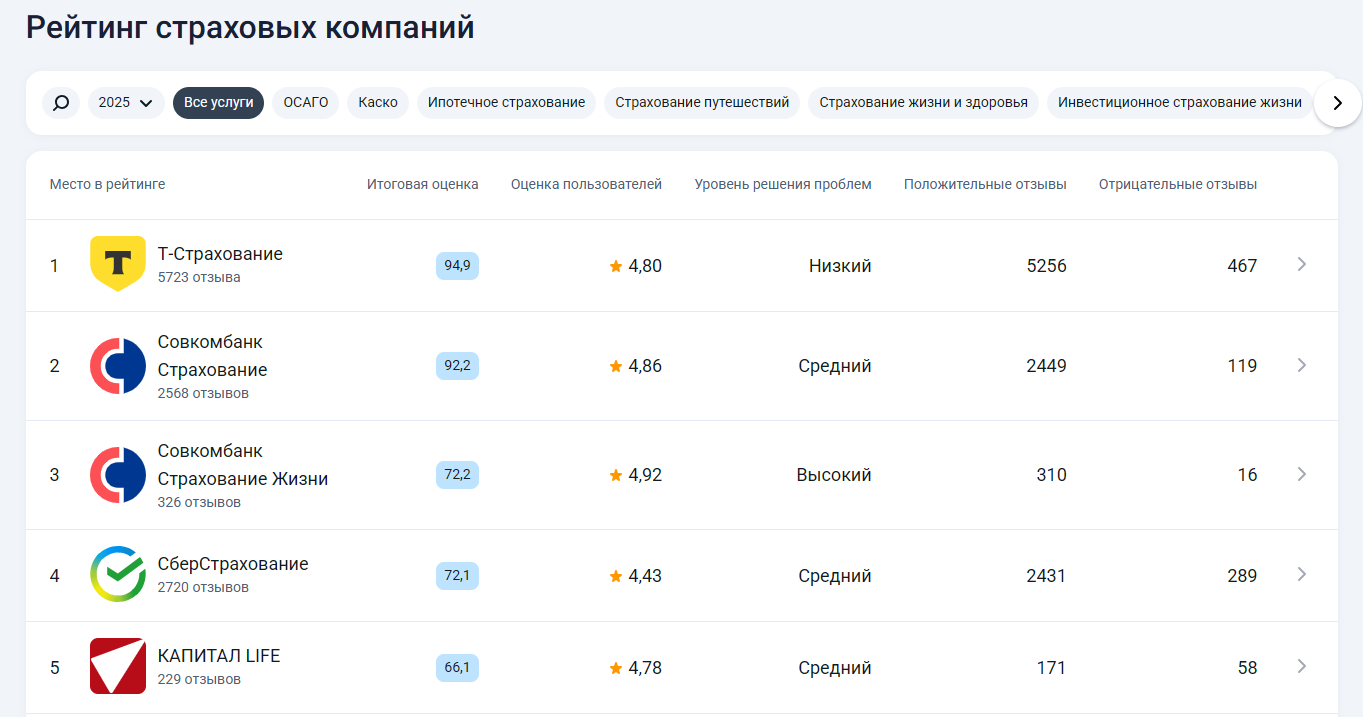Viewport: 1363px width, 717px height.
Task: Select the ОСАГО filter tab
Action: point(306,102)
